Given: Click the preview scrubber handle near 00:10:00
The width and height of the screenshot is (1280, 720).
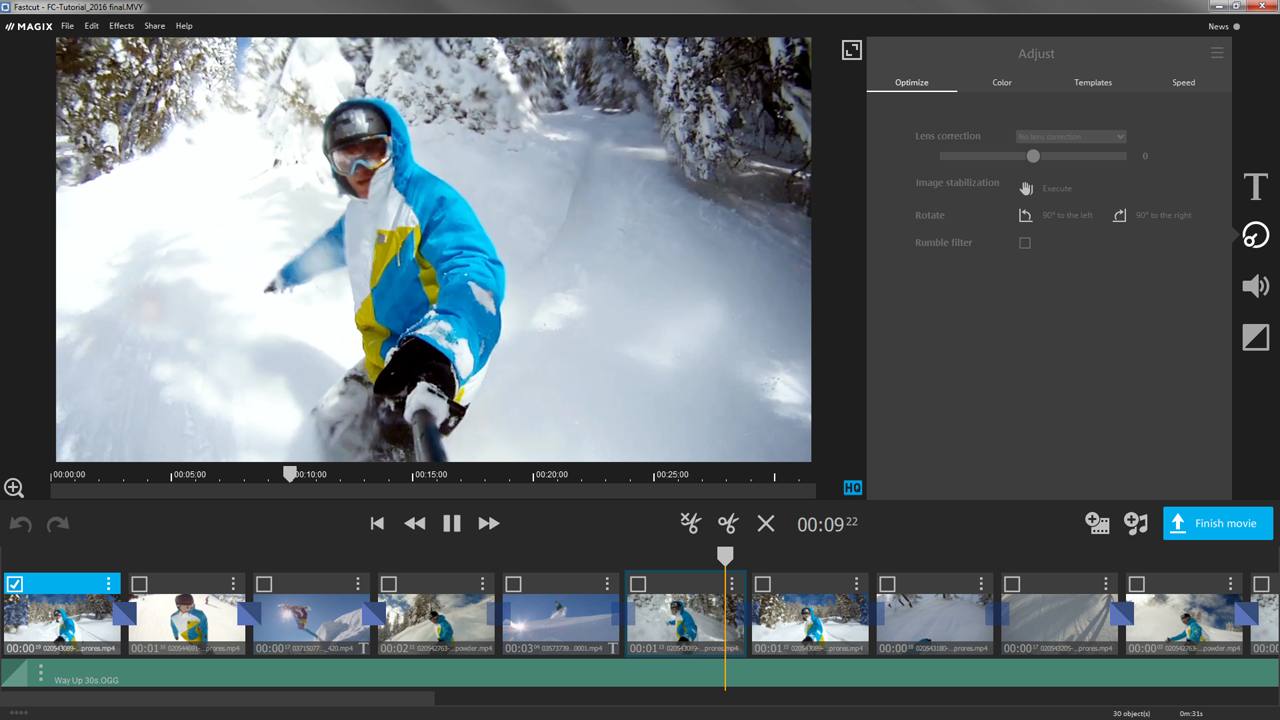Looking at the screenshot, I should click(x=289, y=473).
